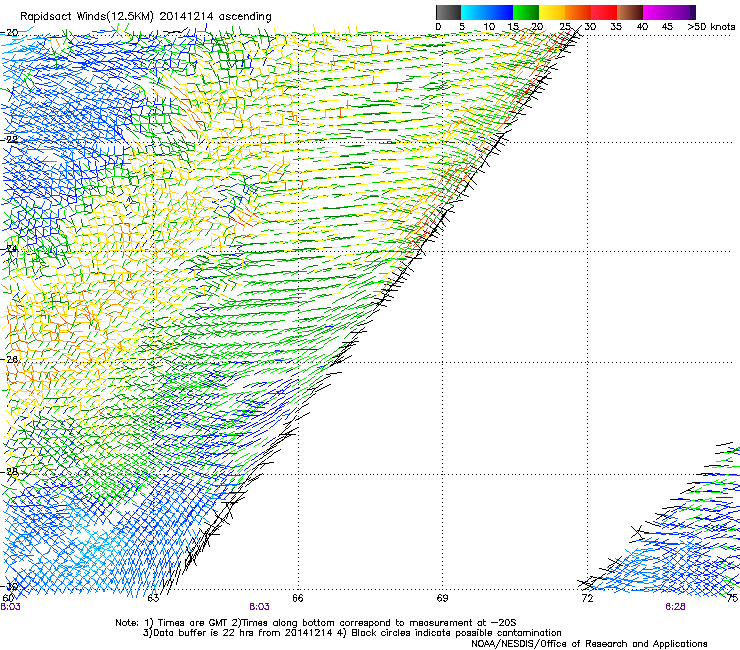Click the '63' longitude axis label
Viewport: 740px width, 650px height.
click(x=153, y=599)
